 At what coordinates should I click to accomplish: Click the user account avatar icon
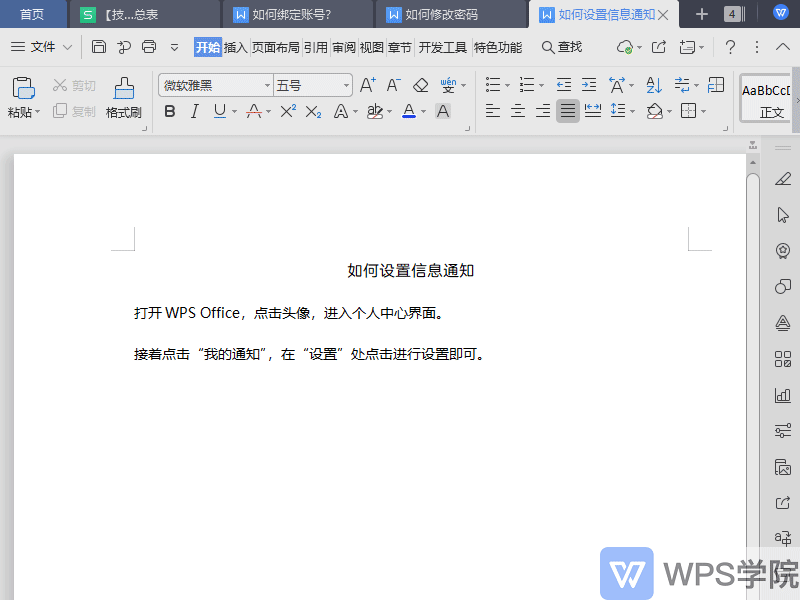pos(781,13)
